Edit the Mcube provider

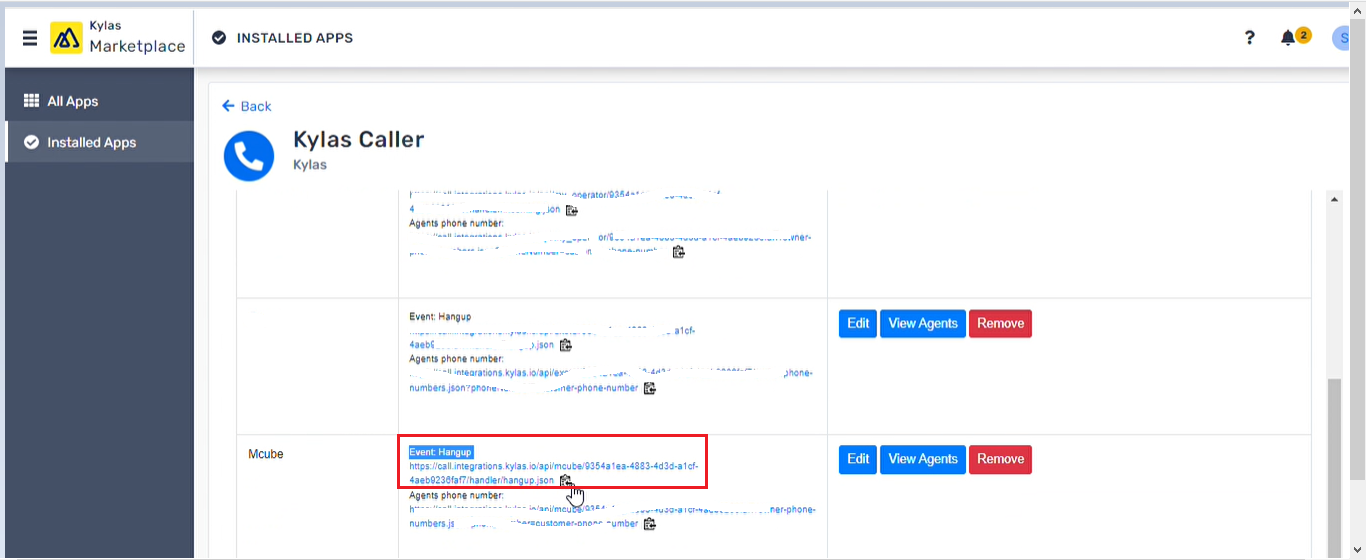[858, 459]
